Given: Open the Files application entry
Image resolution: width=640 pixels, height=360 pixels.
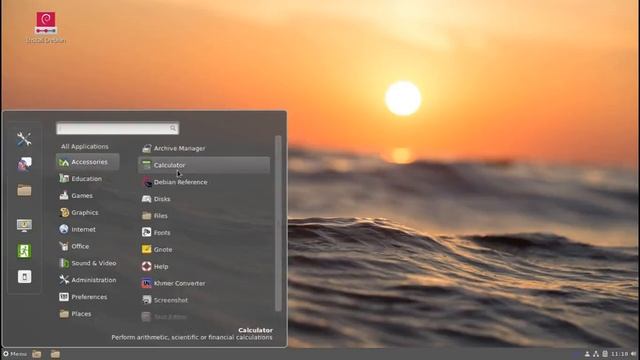Looking at the screenshot, I should coord(204,216).
